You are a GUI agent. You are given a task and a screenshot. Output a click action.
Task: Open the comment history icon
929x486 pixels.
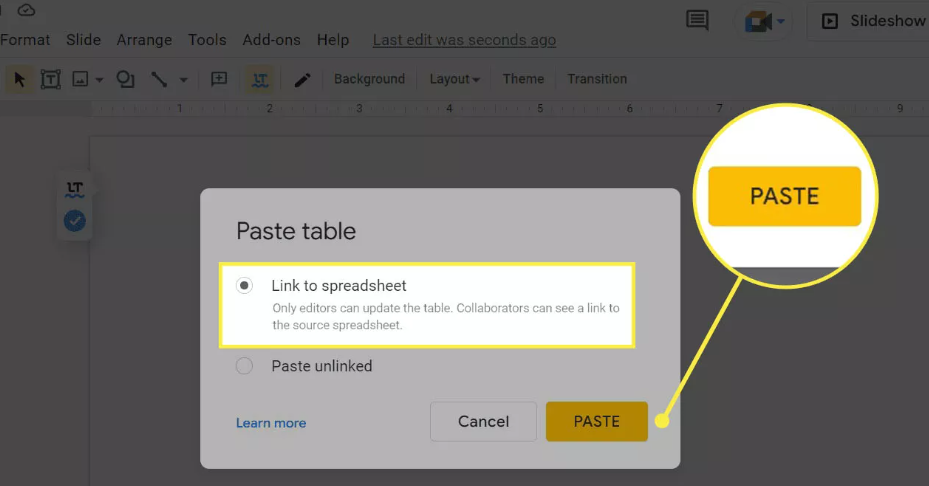coord(697,20)
